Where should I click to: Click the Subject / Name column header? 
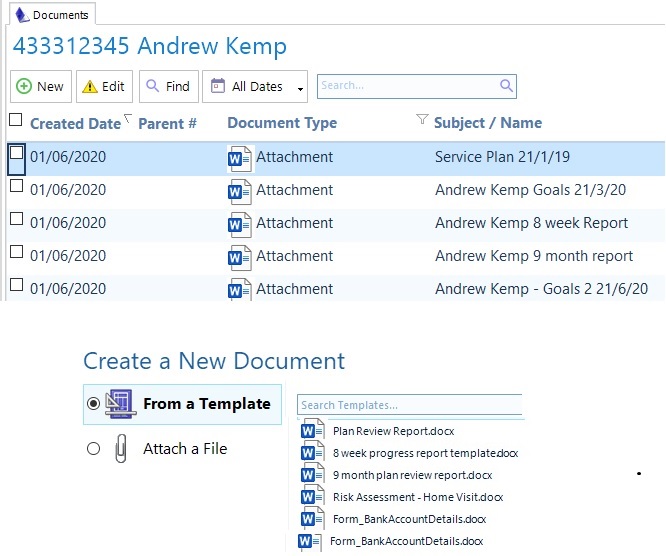[x=488, y=123]
